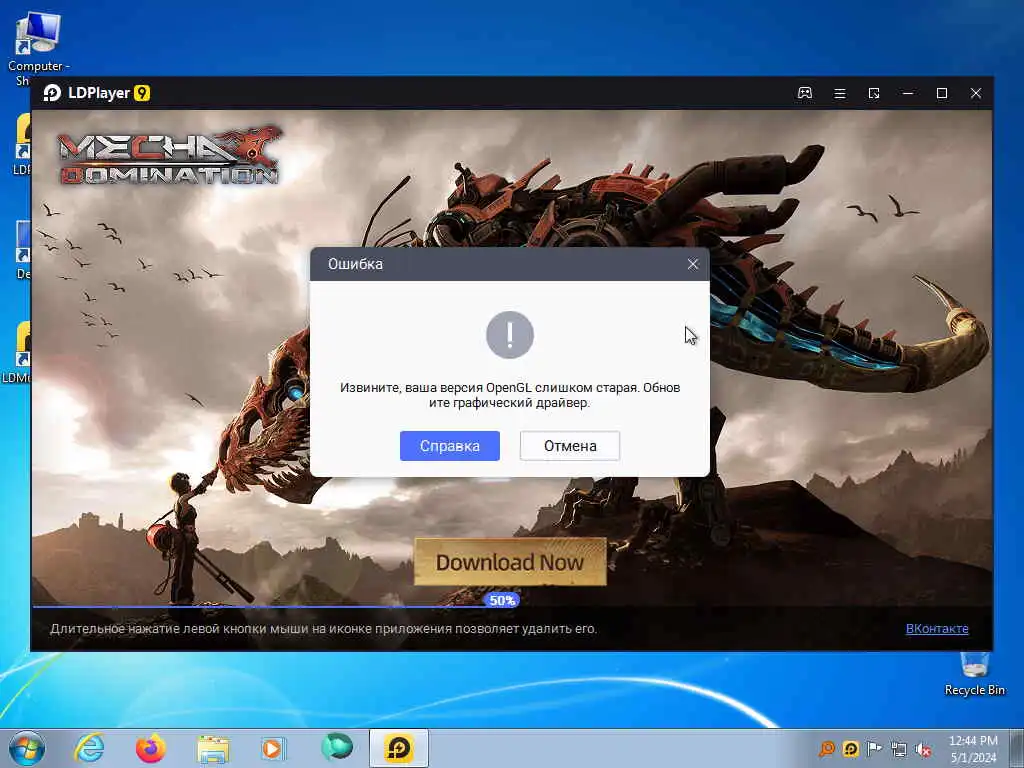Open Windows Explorer from taskbar
The width and height of the screenshot is (1024, 768).
pos(213,748)
